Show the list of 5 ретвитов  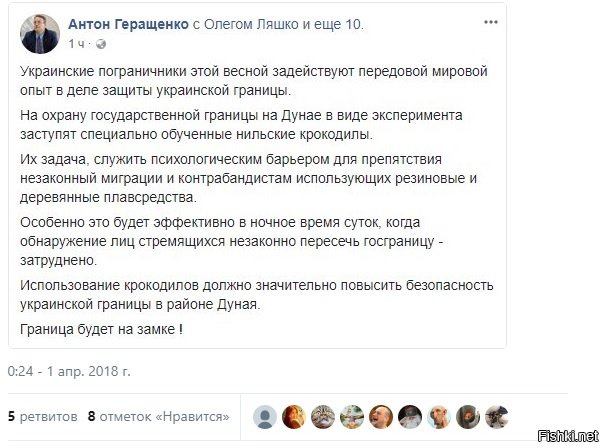(x=42, y=416)
